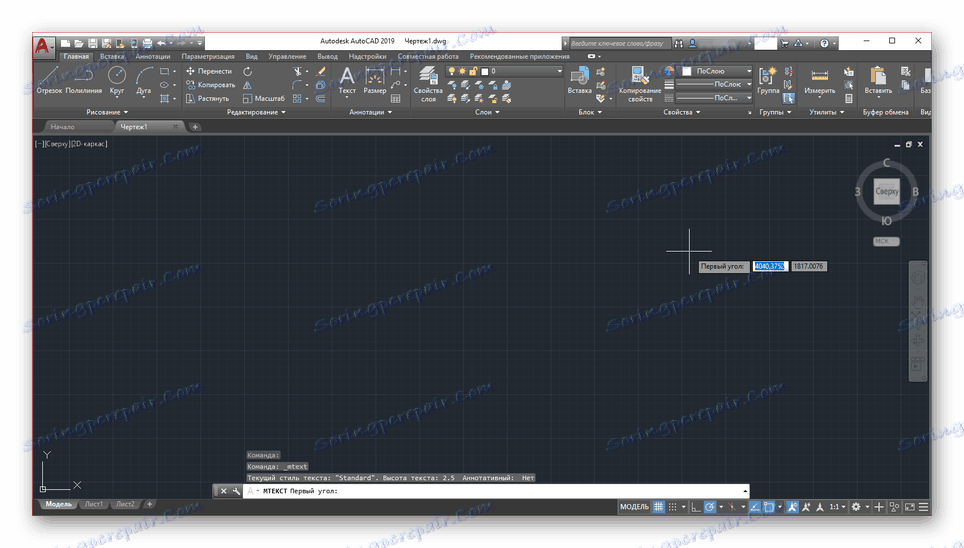Click the table icon in Аннотации panel
964x548 pixels.
(395, 98)
